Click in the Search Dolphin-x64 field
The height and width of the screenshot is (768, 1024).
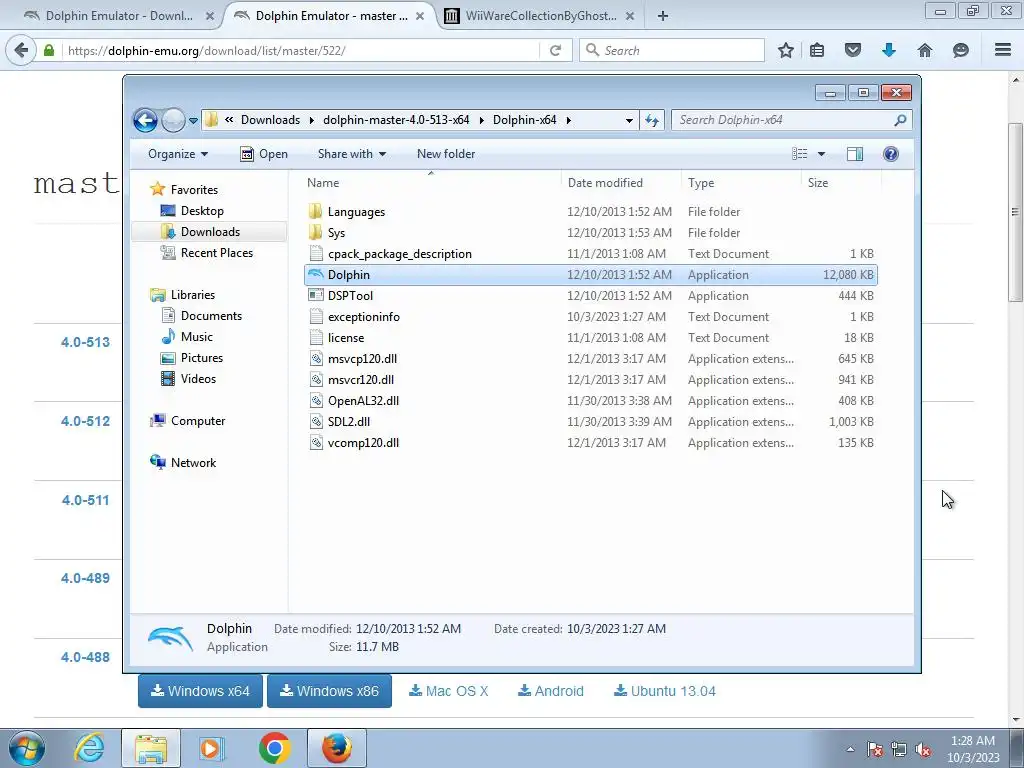pos(784,120)
